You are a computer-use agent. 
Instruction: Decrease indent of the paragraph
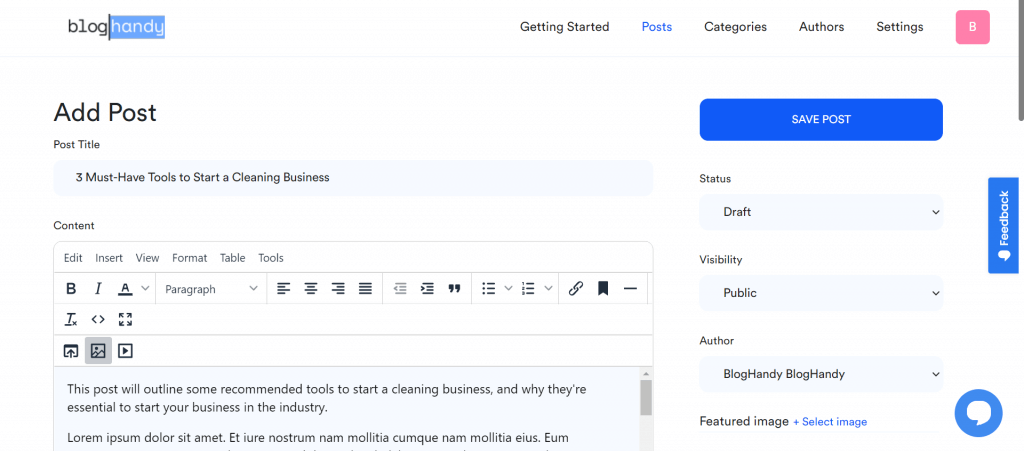400,288
